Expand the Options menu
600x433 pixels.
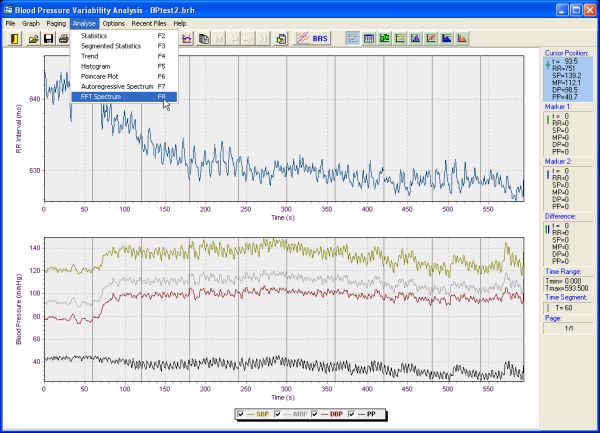point(113,22)
